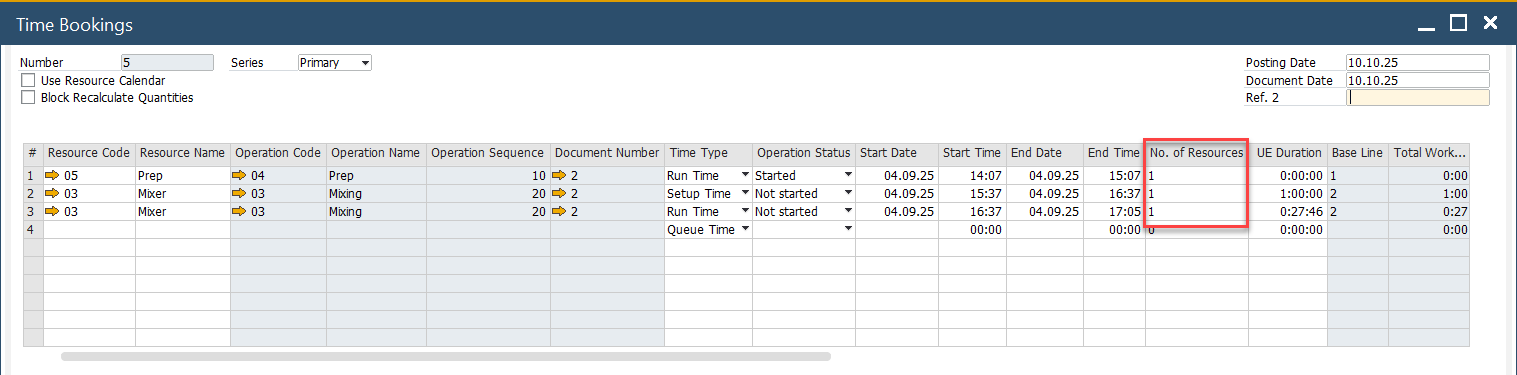The image size is (1517, 375).
Task: Click the Resource Code column header
Action: click(89, 153)
